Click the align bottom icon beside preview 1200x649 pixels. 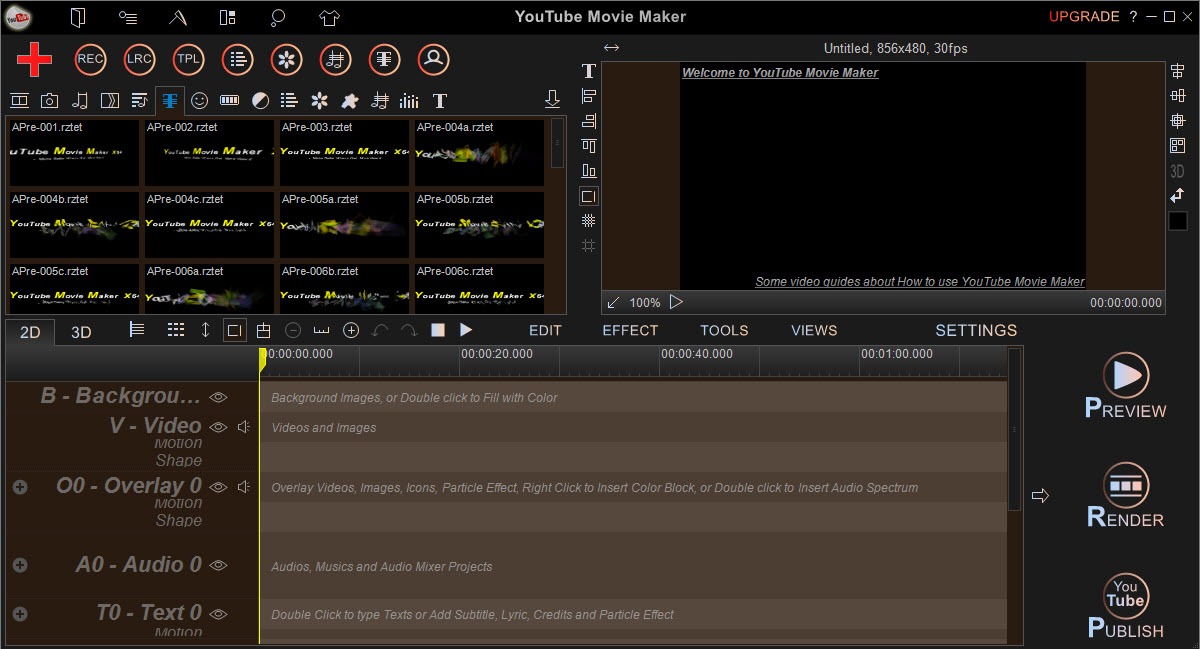[589, 171]
